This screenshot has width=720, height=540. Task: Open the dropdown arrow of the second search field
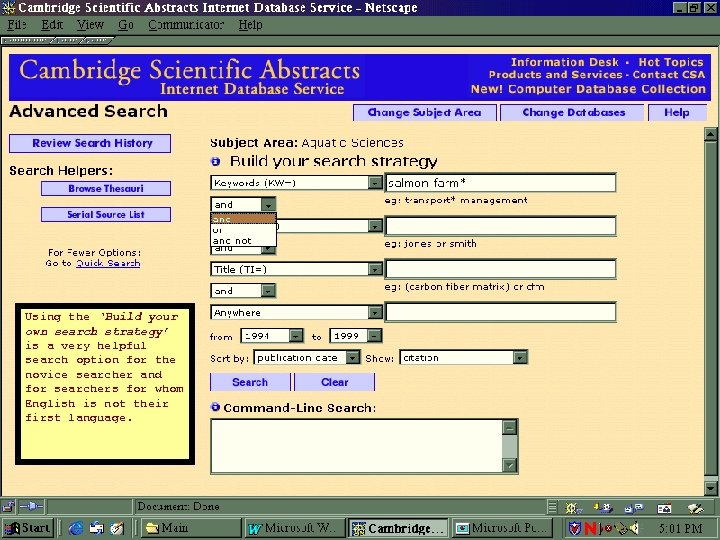click(375, 226)
